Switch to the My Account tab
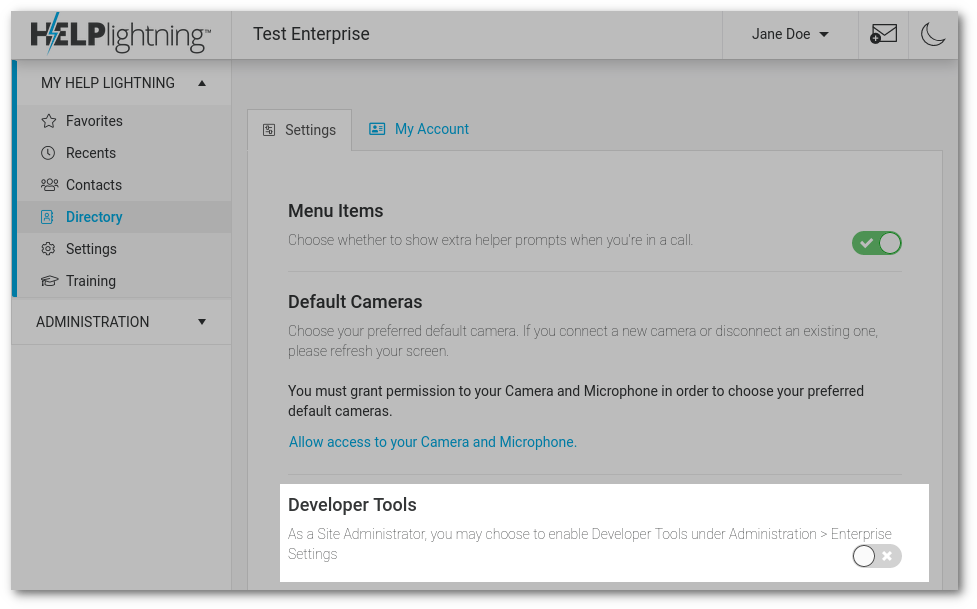 (419, 129)
